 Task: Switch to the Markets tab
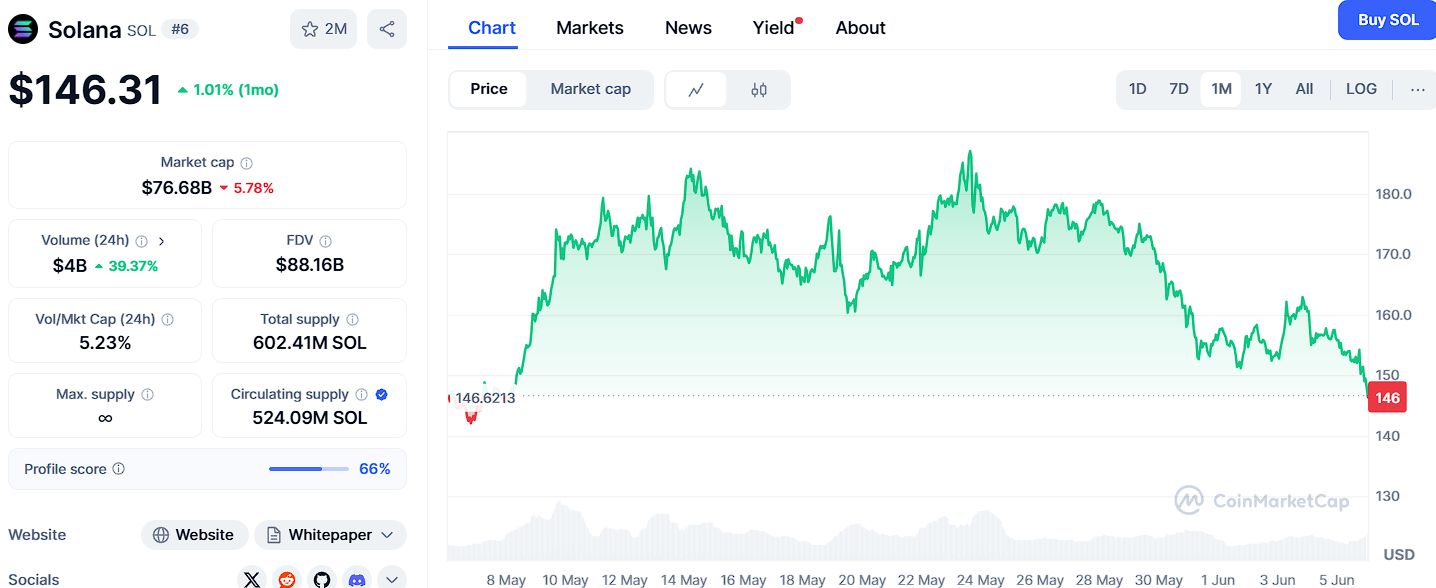pyautogui.click(x=590, y=28)
